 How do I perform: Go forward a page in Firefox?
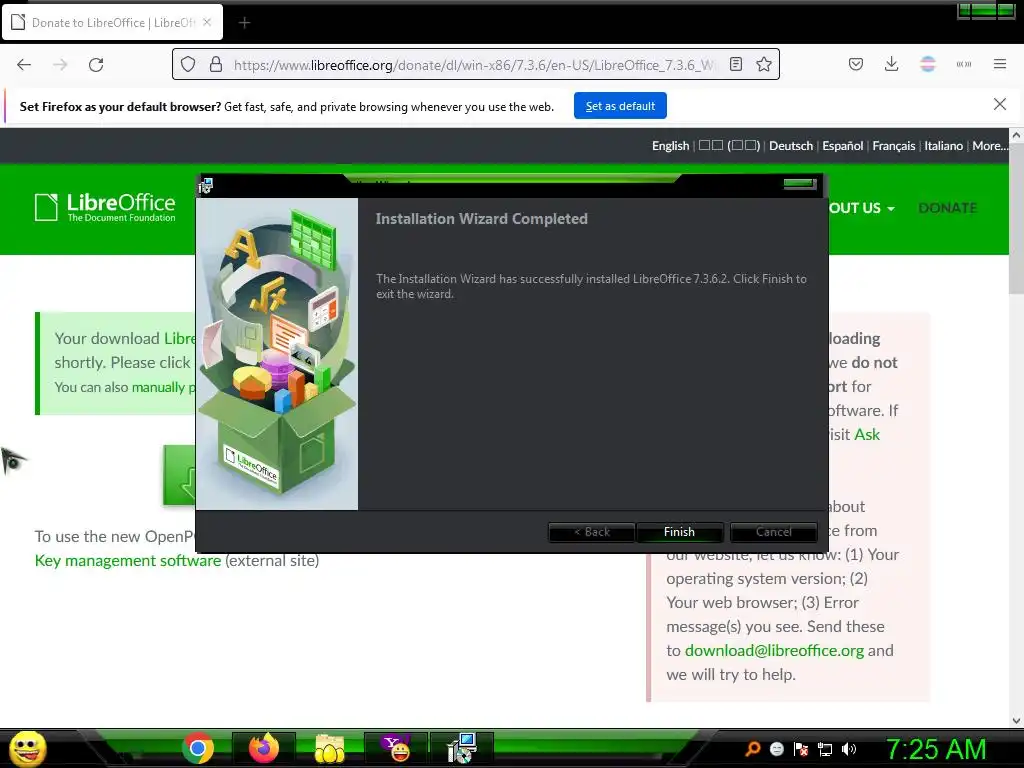click(x=60, y=64)
